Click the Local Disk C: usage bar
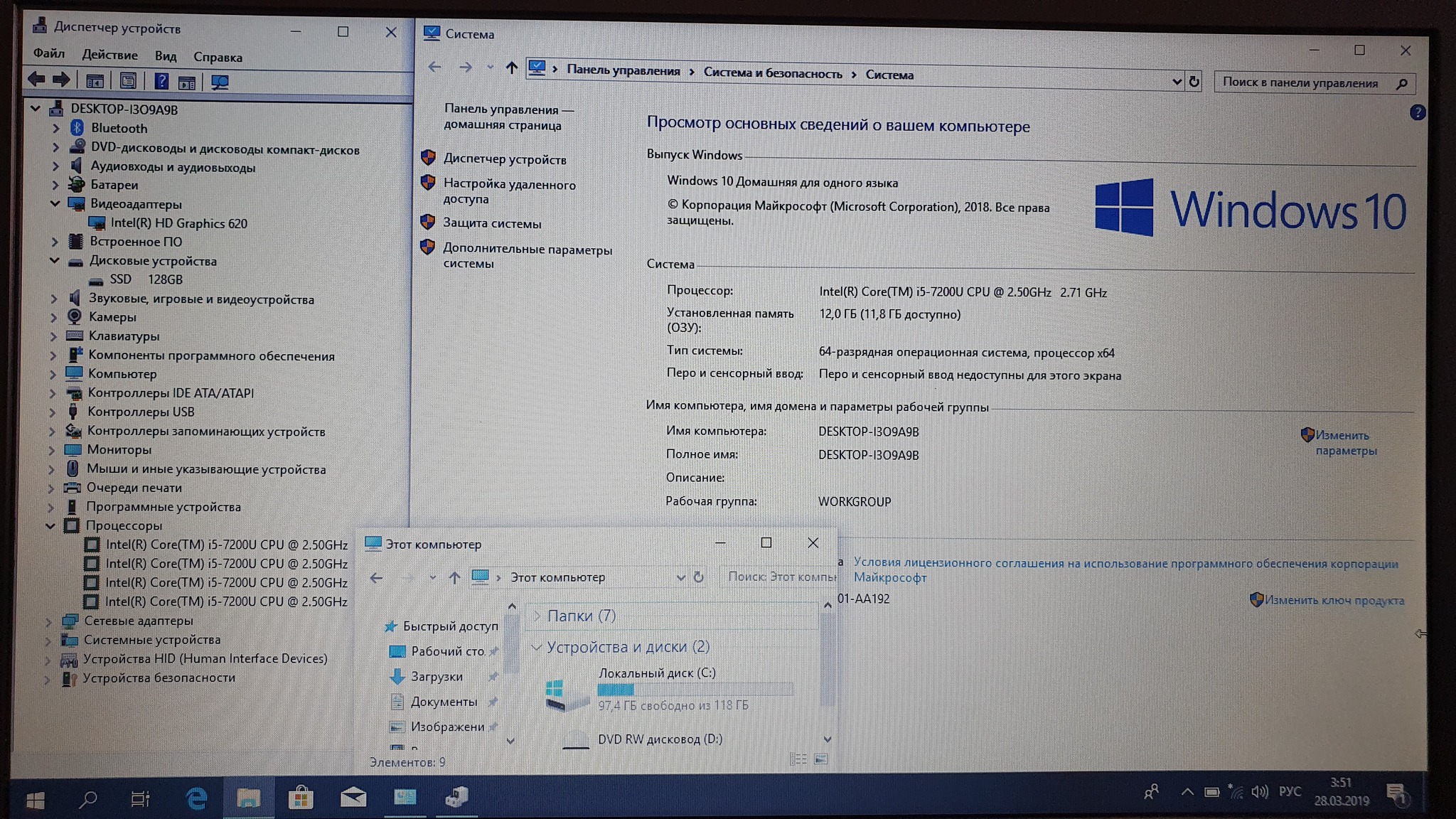 point(695,689)
